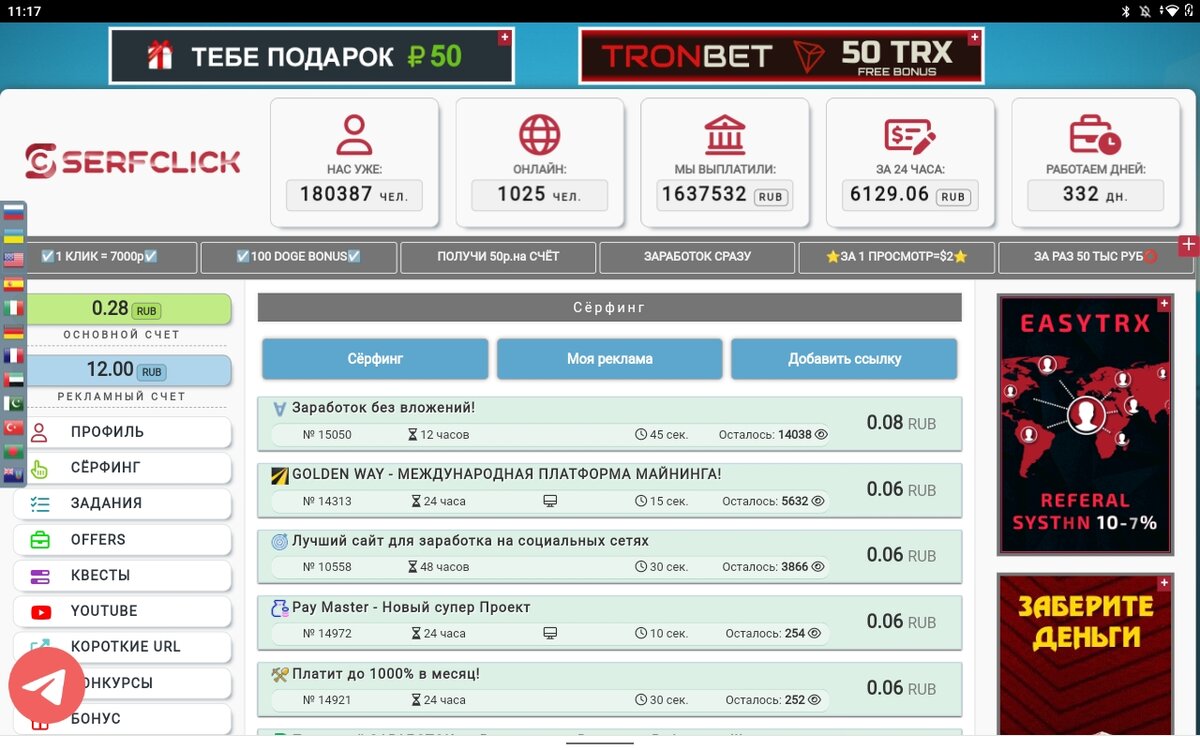Click the monitor icon in Pay Master row
This screenshot has height=750, width=1200.
[x=549, y=633]
